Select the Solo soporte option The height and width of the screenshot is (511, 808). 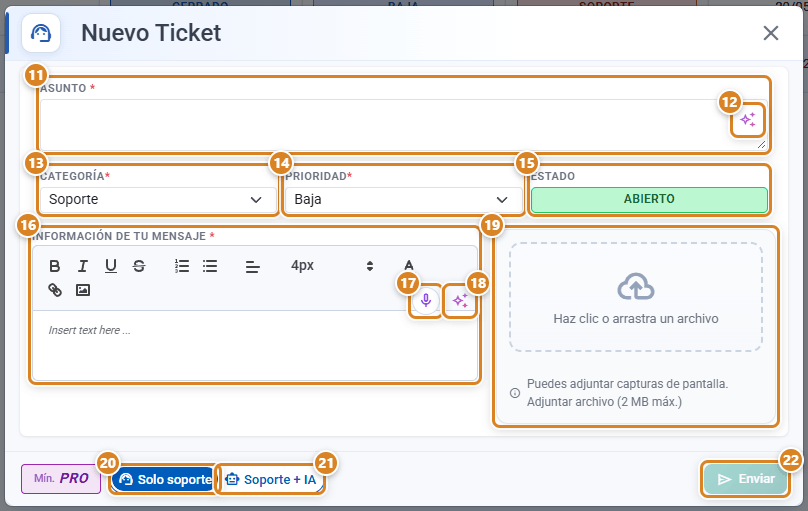tap(164, 480)
